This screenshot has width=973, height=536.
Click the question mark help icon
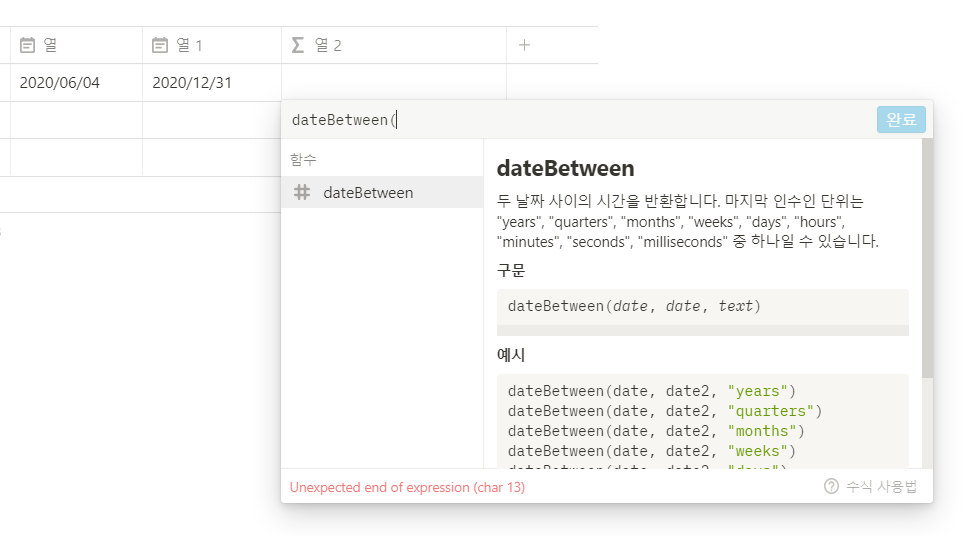coord(832,486)
